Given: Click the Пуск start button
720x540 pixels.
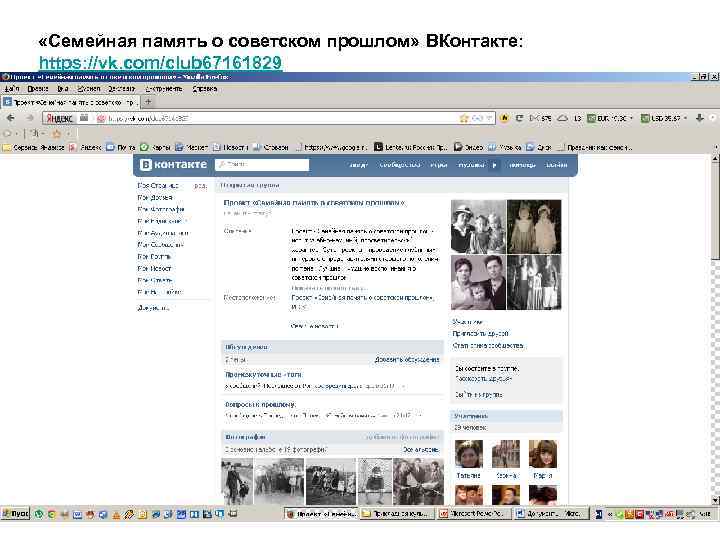Looking at the screenshot, I should pyautogui.click(x=15, y=513).
